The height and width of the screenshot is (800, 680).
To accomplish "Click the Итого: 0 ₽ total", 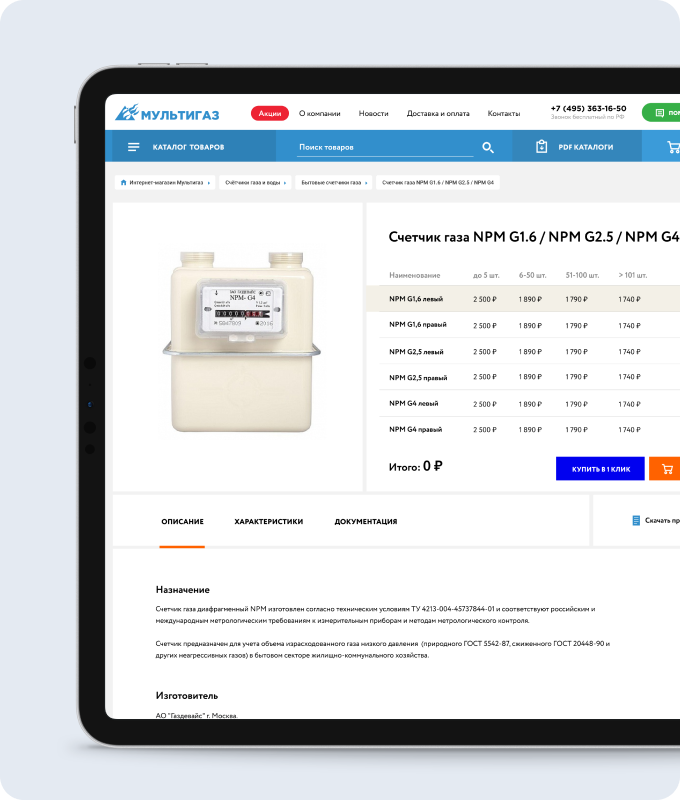I will coord(415,466).
